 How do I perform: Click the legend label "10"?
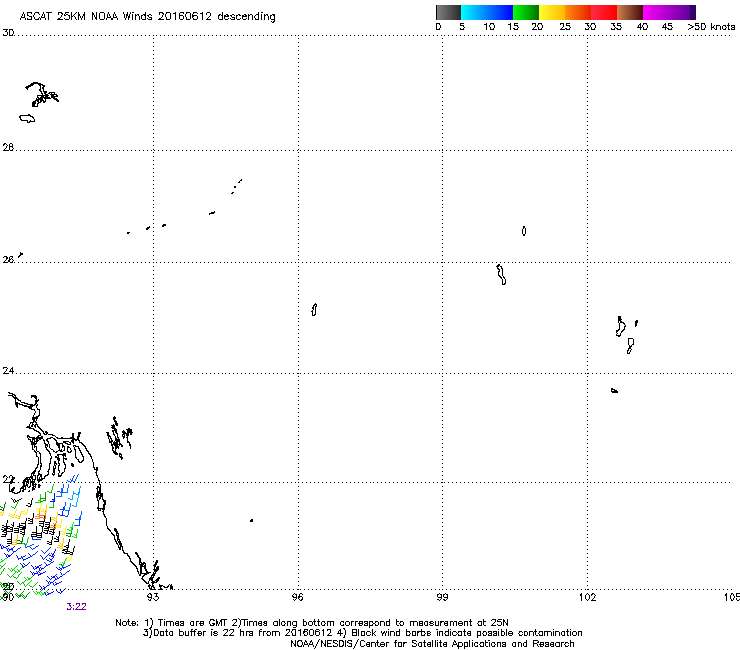(489, 27)
